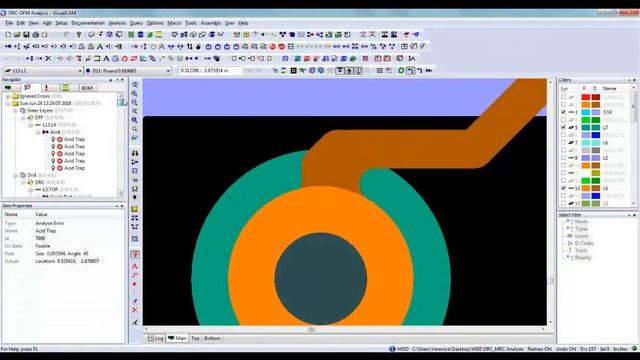640x360 pixels.
Task: Check the layer 11 checkbox with yellow-green swatch
Action: pos(563,173)
